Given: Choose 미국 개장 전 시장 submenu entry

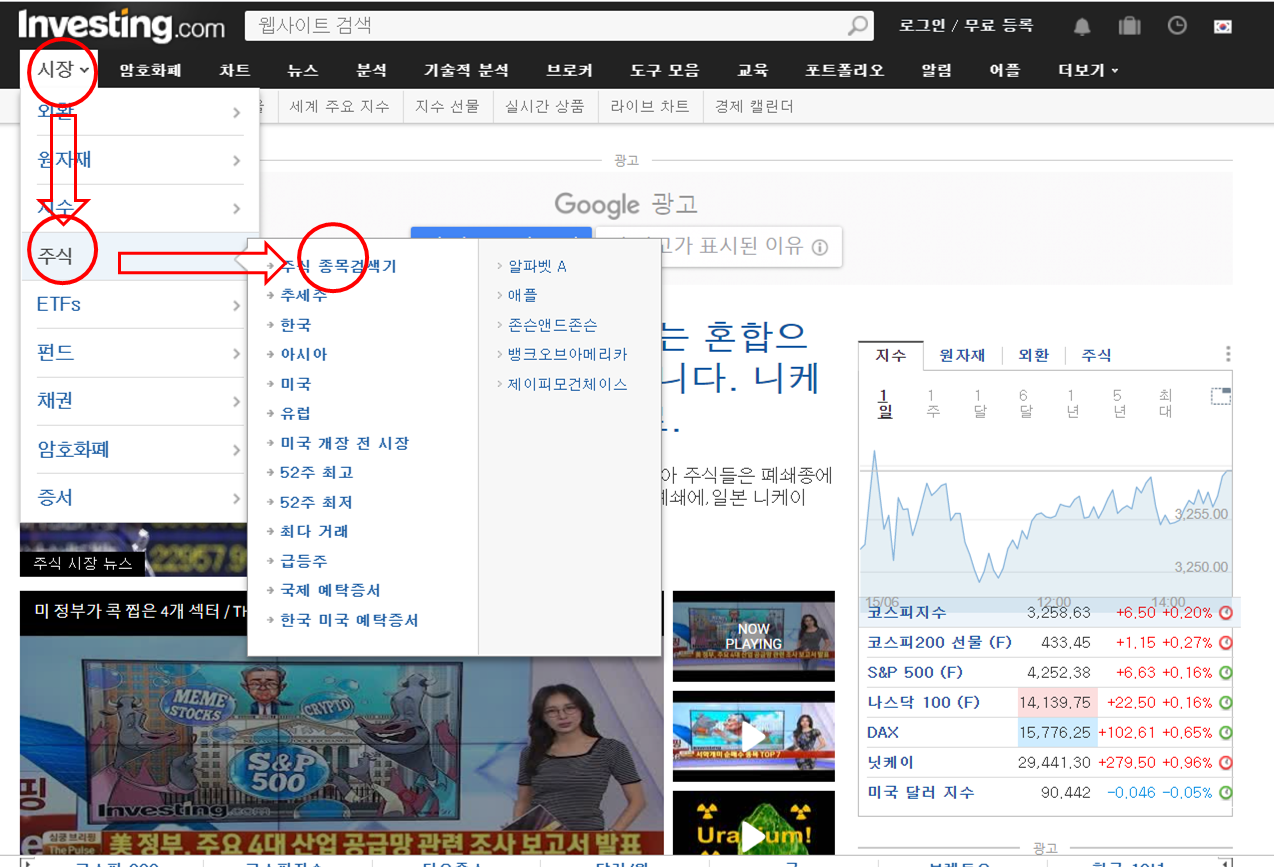Looking at the screenshot, I should [345, 443].
